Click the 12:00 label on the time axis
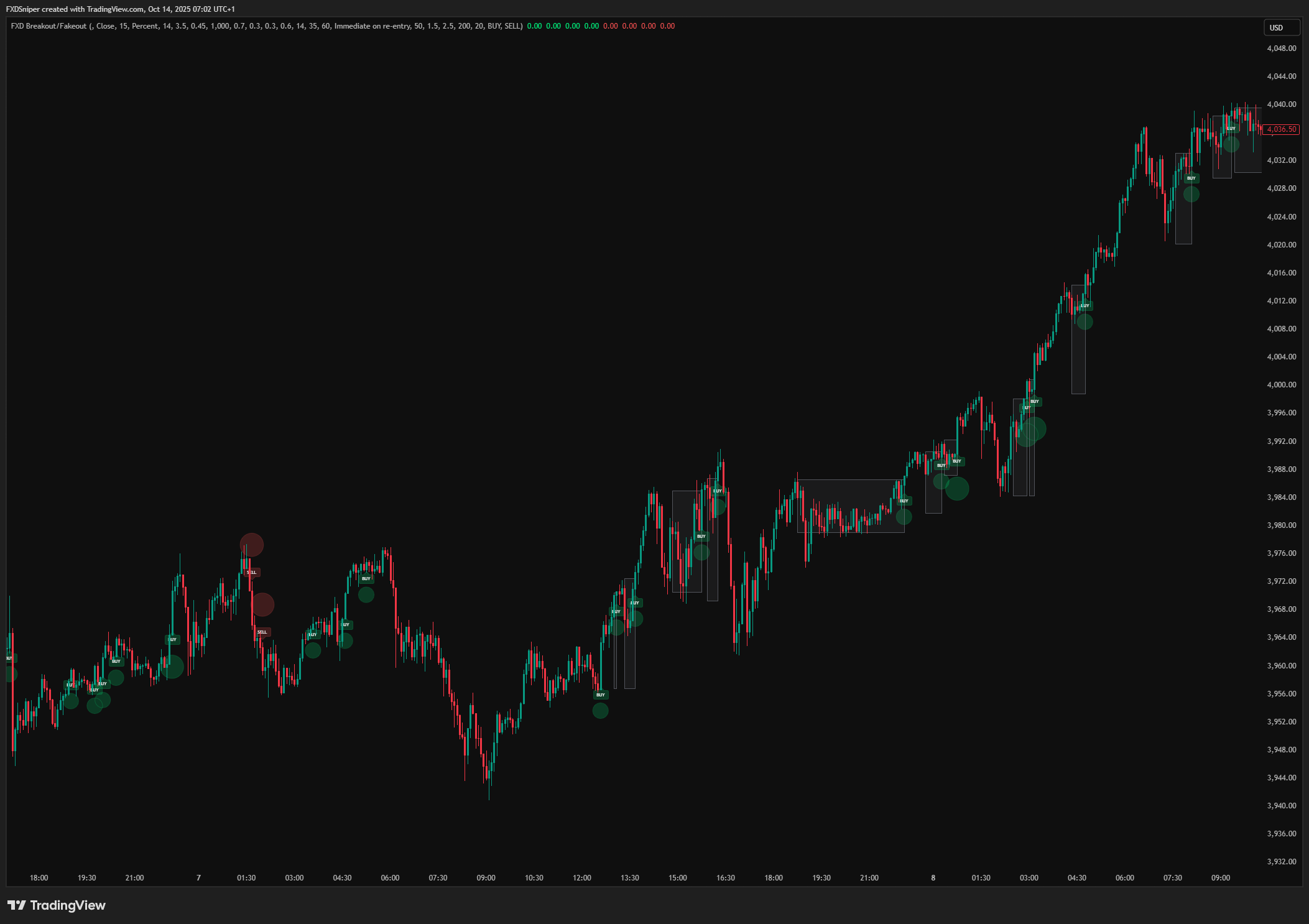This screenshot has width=1309, height=924. (581, 878)
